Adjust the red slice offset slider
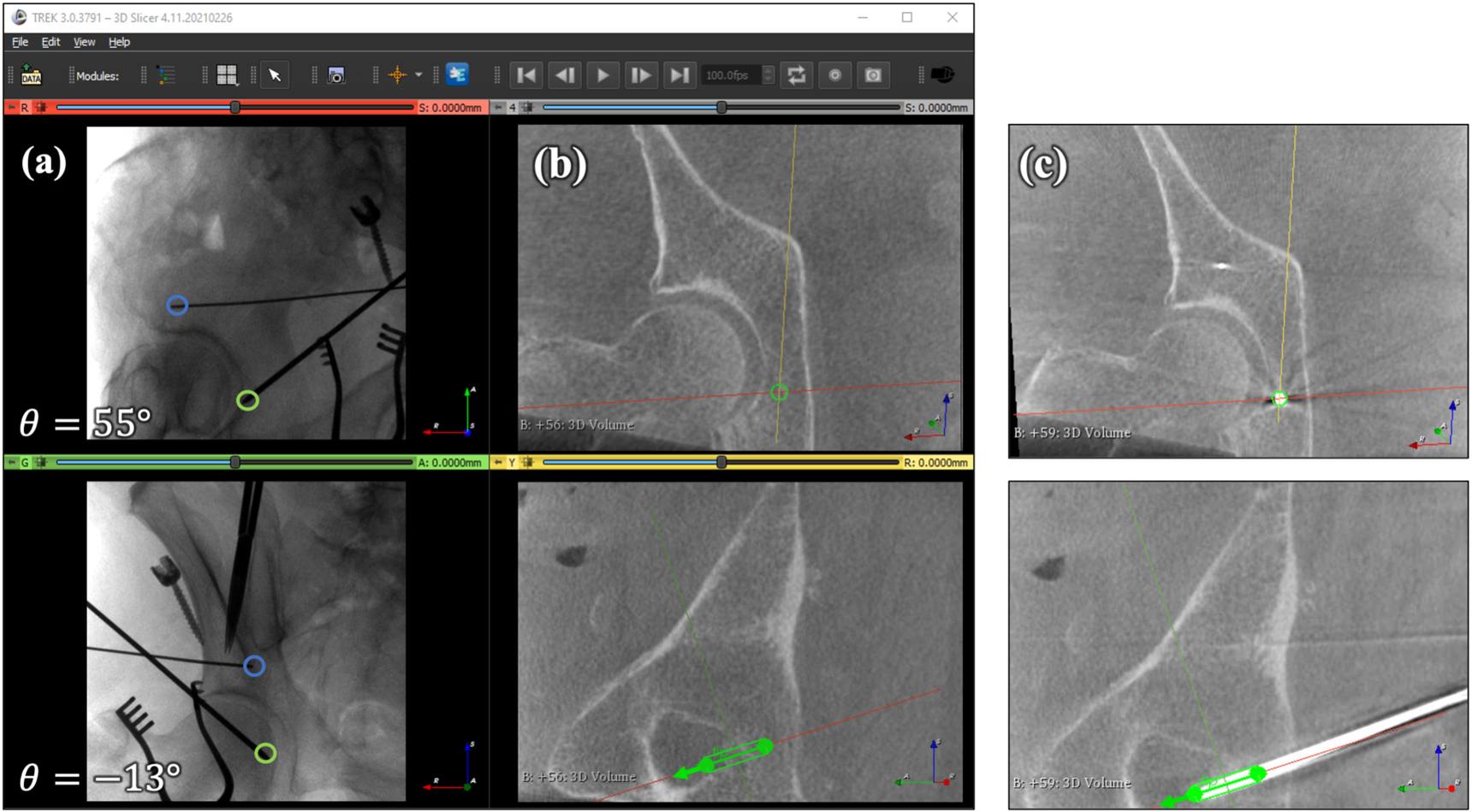This screenshot has height=812, width=1472. pyautogui.click(x=235, y=107)
